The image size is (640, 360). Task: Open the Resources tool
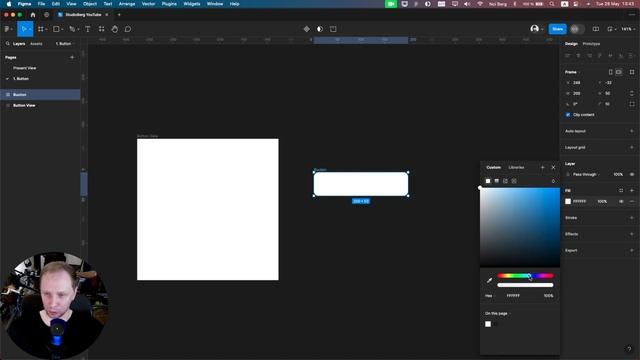[x=101, y=29]
